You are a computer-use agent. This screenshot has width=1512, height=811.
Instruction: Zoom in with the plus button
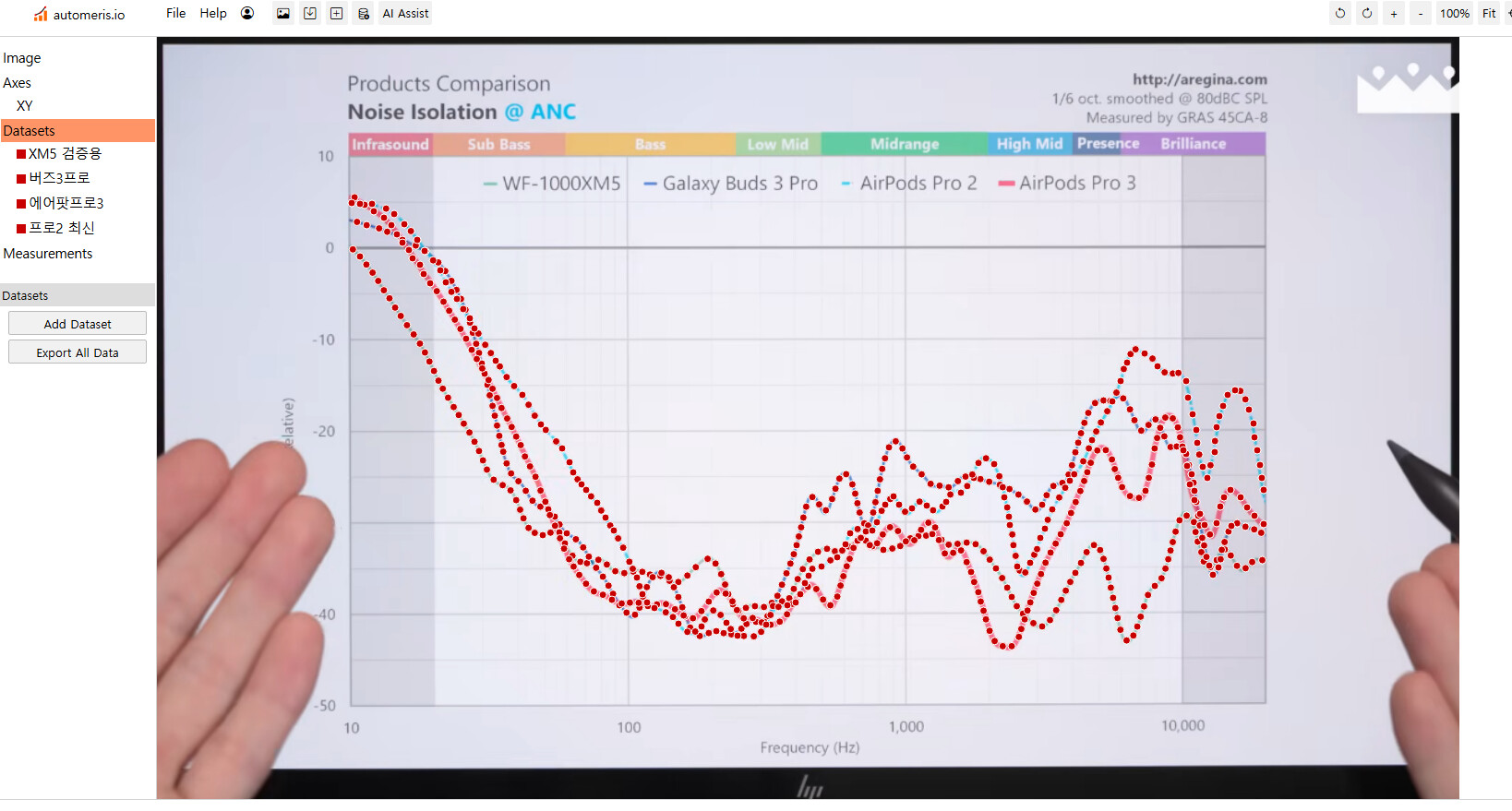tap(1394, 13)
